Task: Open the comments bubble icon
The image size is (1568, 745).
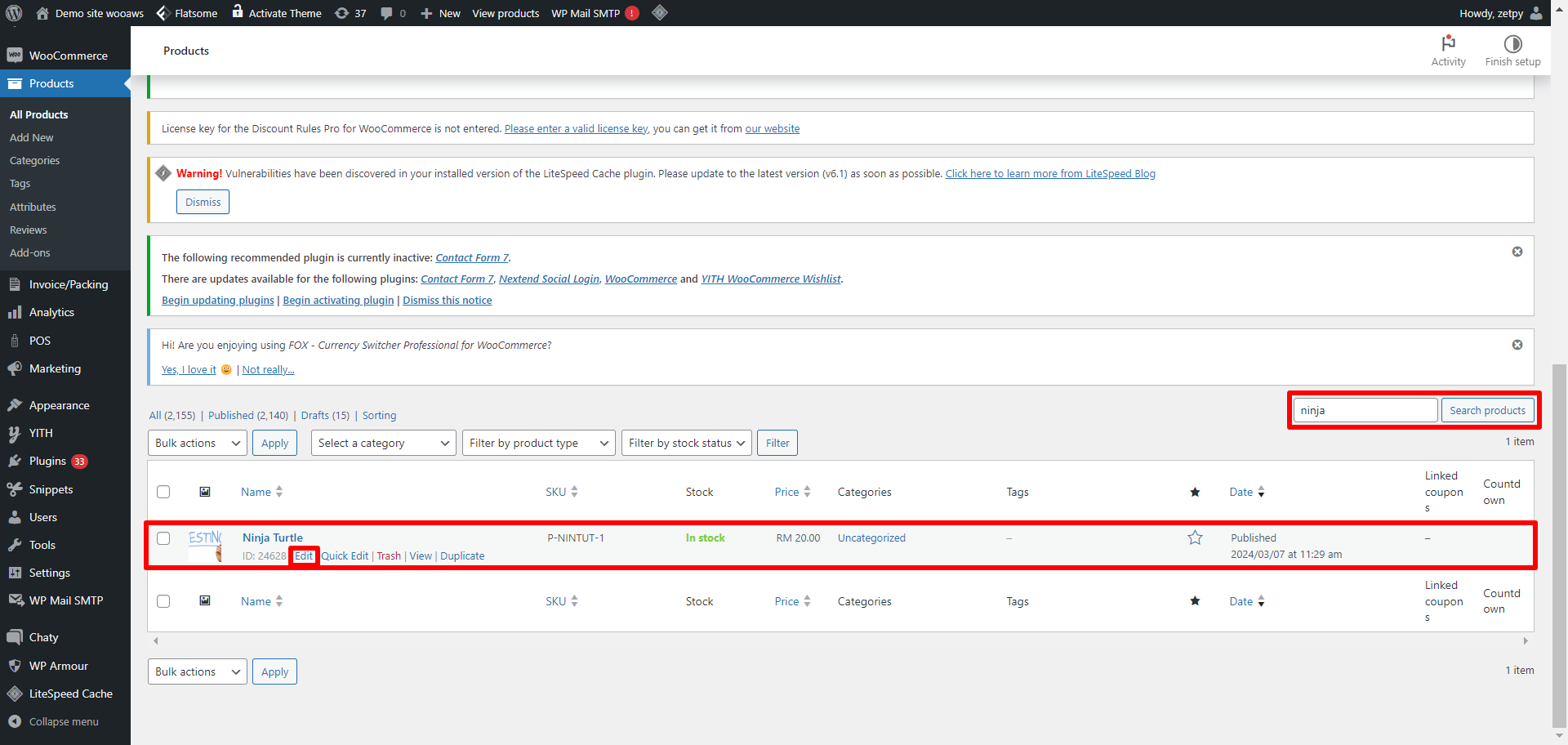Action: point(387,13)
